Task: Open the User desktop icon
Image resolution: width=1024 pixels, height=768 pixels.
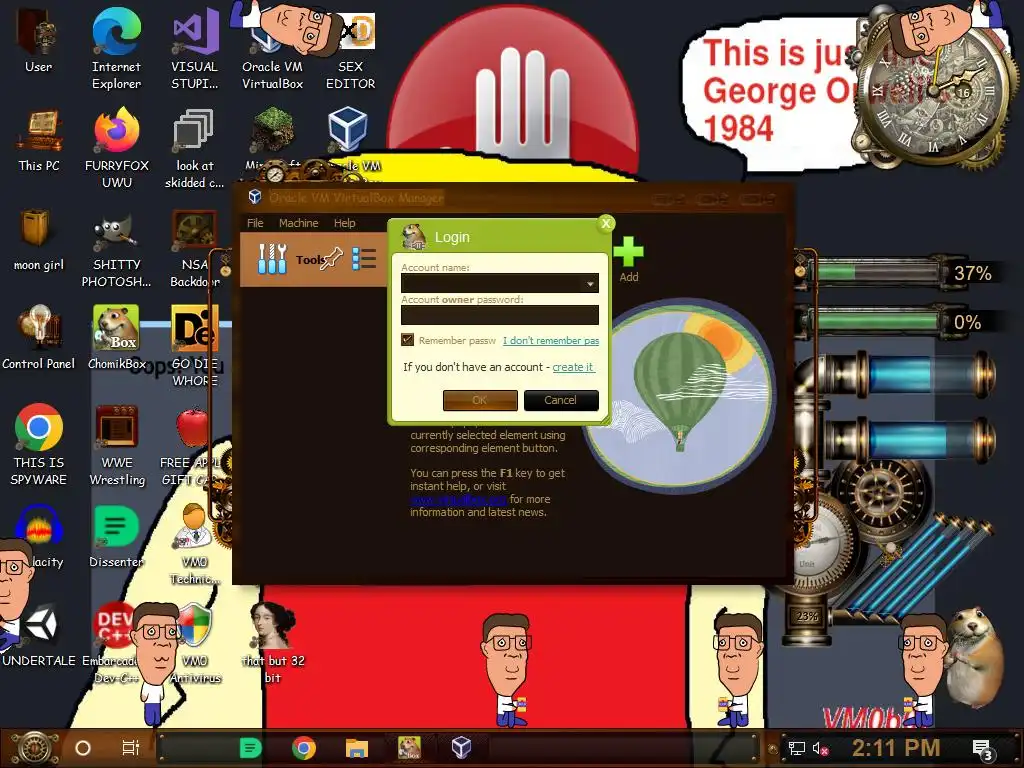Action: point(39,40)
